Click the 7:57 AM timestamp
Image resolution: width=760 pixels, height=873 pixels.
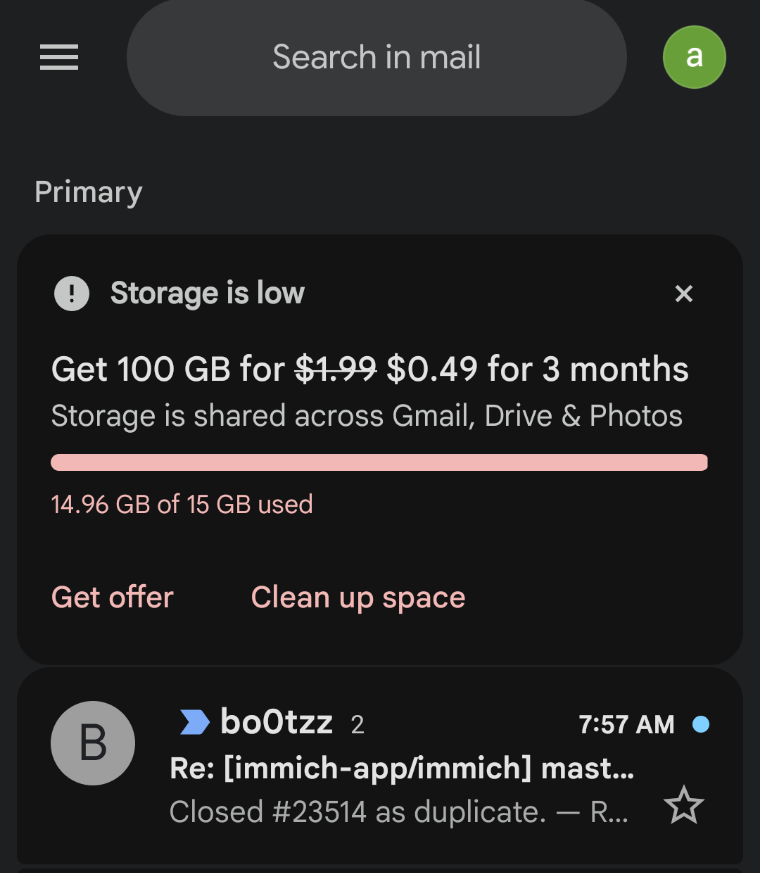tap(626, 724)
